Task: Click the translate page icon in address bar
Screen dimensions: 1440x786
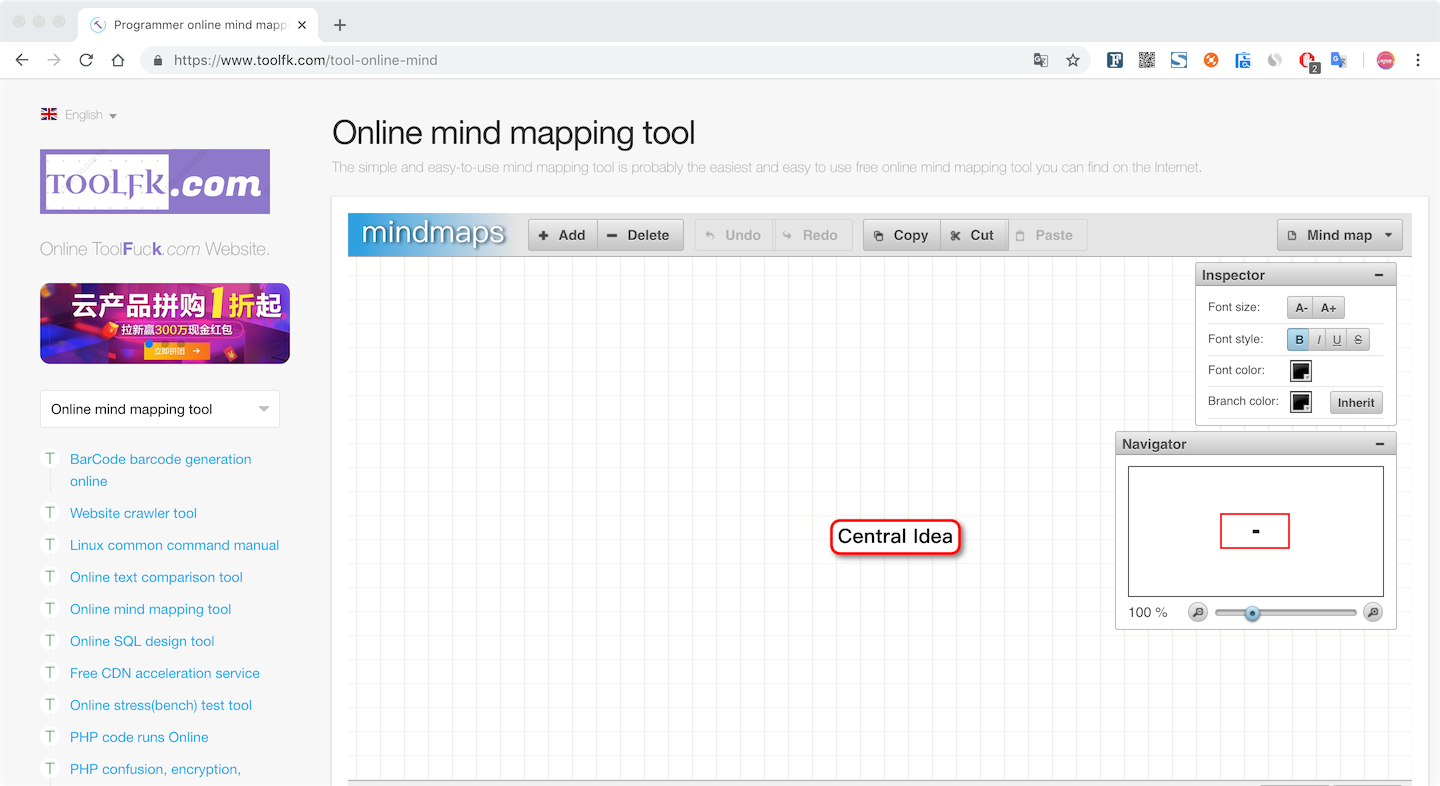Action: tap(1041, 60)
